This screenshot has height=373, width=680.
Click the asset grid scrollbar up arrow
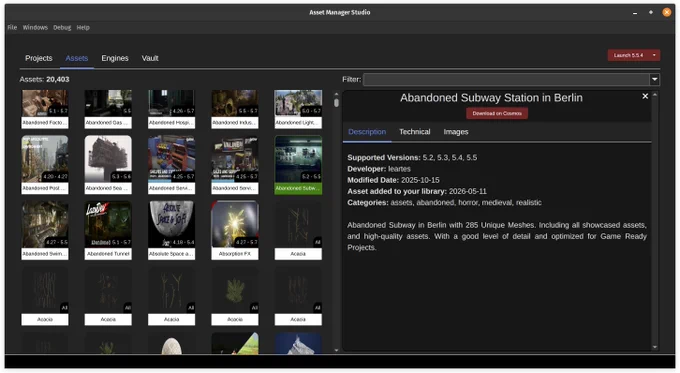click(336, 94)
